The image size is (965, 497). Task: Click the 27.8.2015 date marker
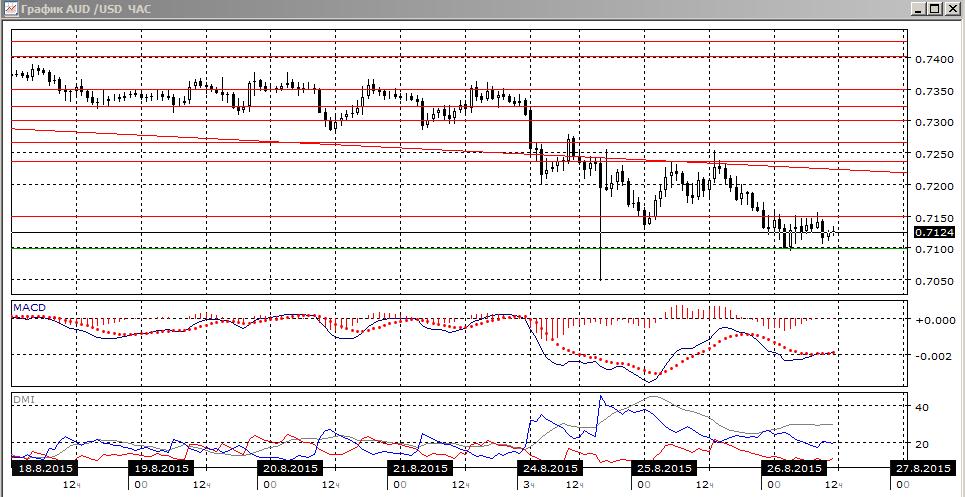click(x=921, y=469)
